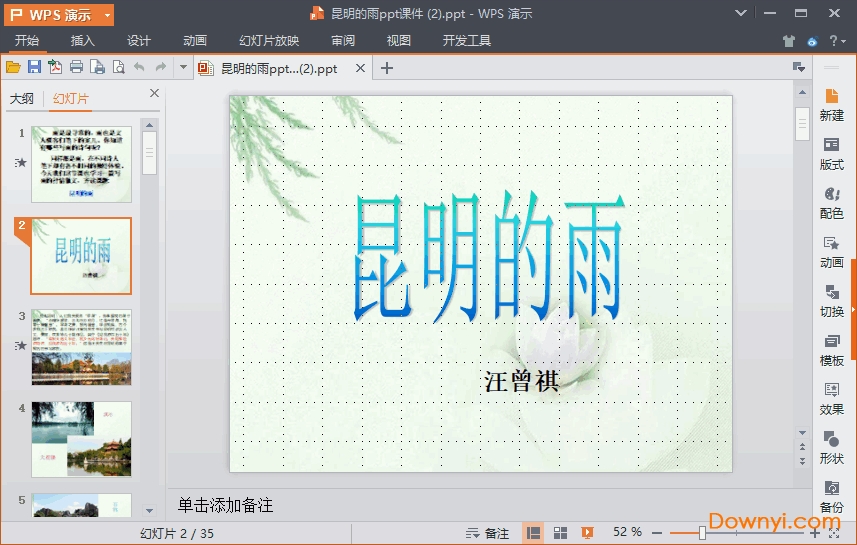Viewport: 857px width, 545px height.
Task: Select slide 1 thumbnail
Action: [x=81, y=164]
